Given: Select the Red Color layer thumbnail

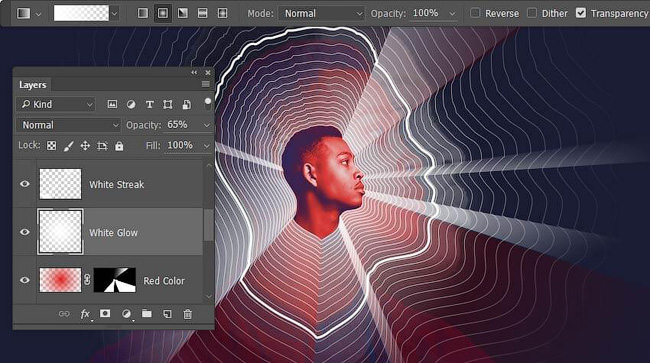Looking at the screenshot, I should [61, 280].
